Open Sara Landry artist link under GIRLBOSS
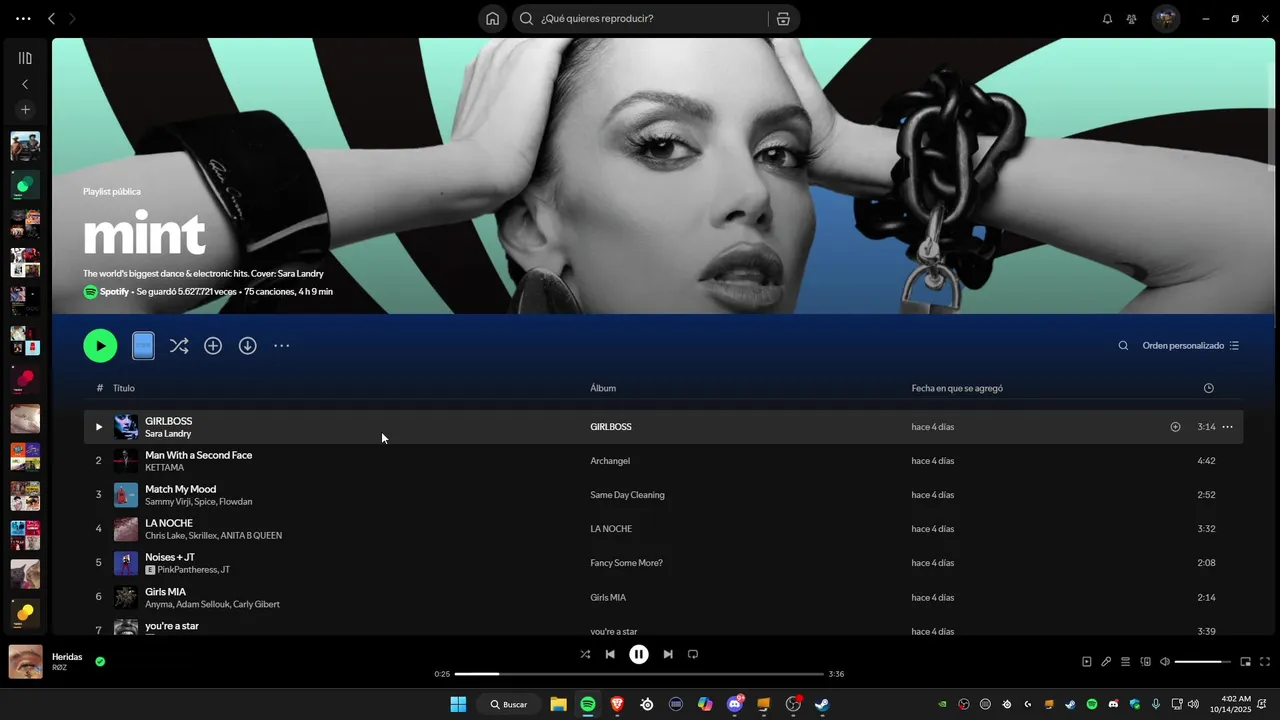 point(168,434)
